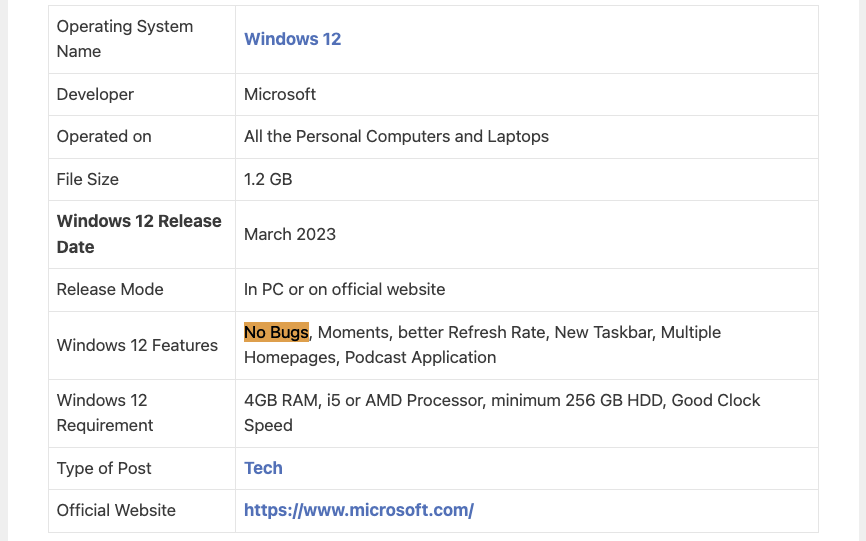Click the 4GB RAM requirement text
Screen dimensions: 866x541
click(282, 400)
